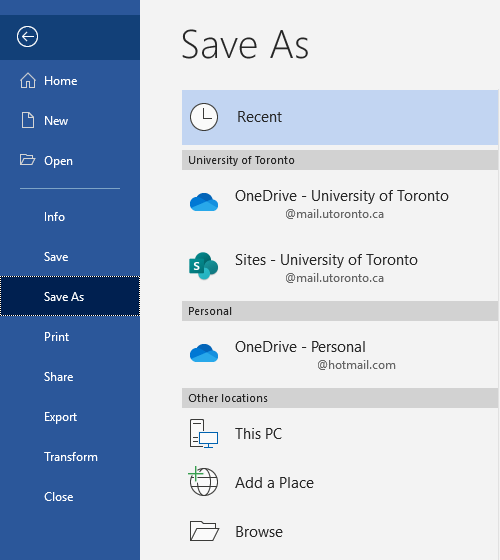This screenshot has width=500, height=560.
Task: Open the Print page
Action: tap(70, 337)
